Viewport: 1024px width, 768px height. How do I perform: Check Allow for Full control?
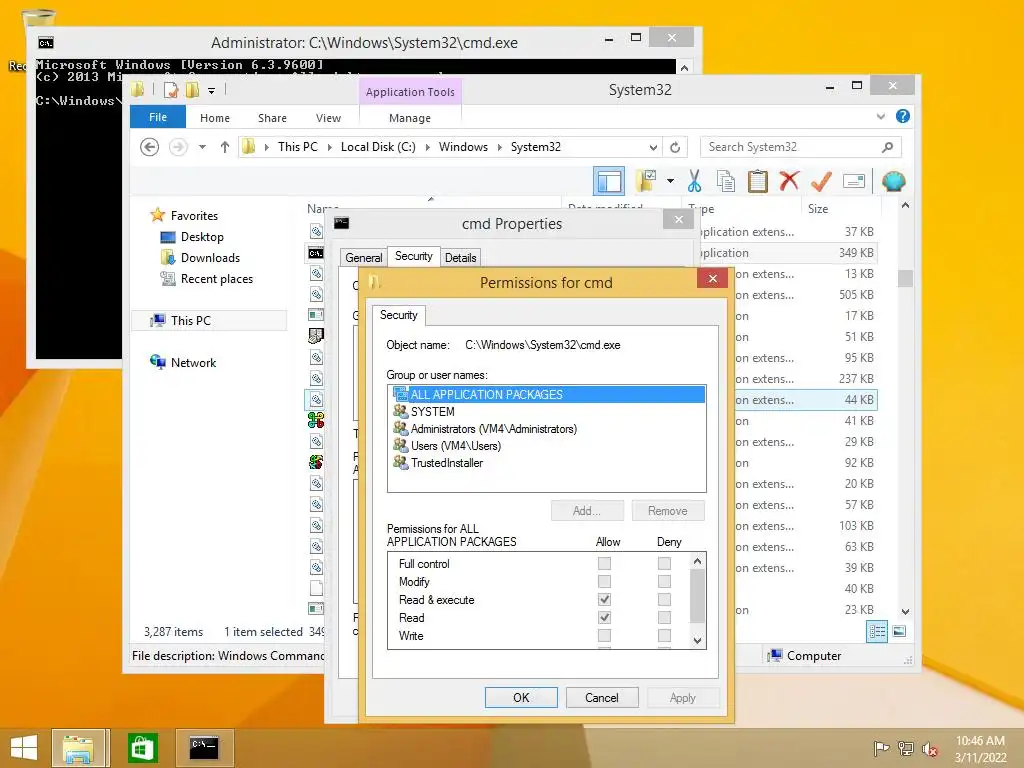(604, 563)
